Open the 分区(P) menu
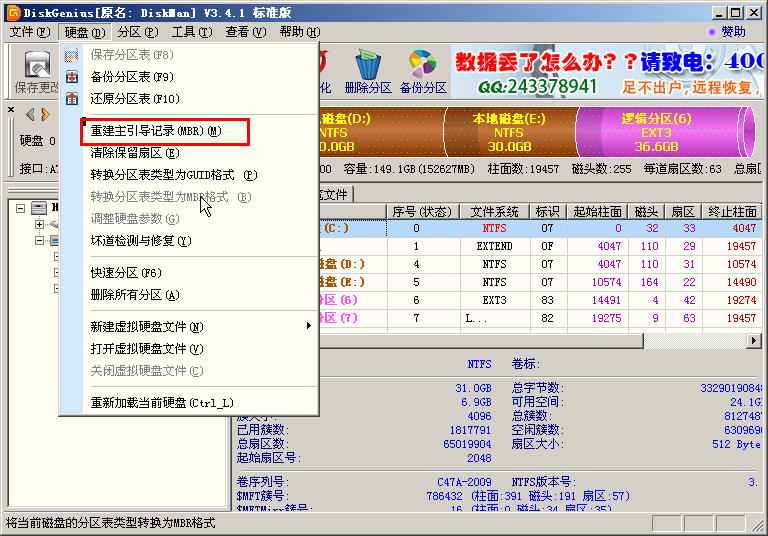Image resolution: width=768 pixels, height=536 pixels. click(138, 32)
